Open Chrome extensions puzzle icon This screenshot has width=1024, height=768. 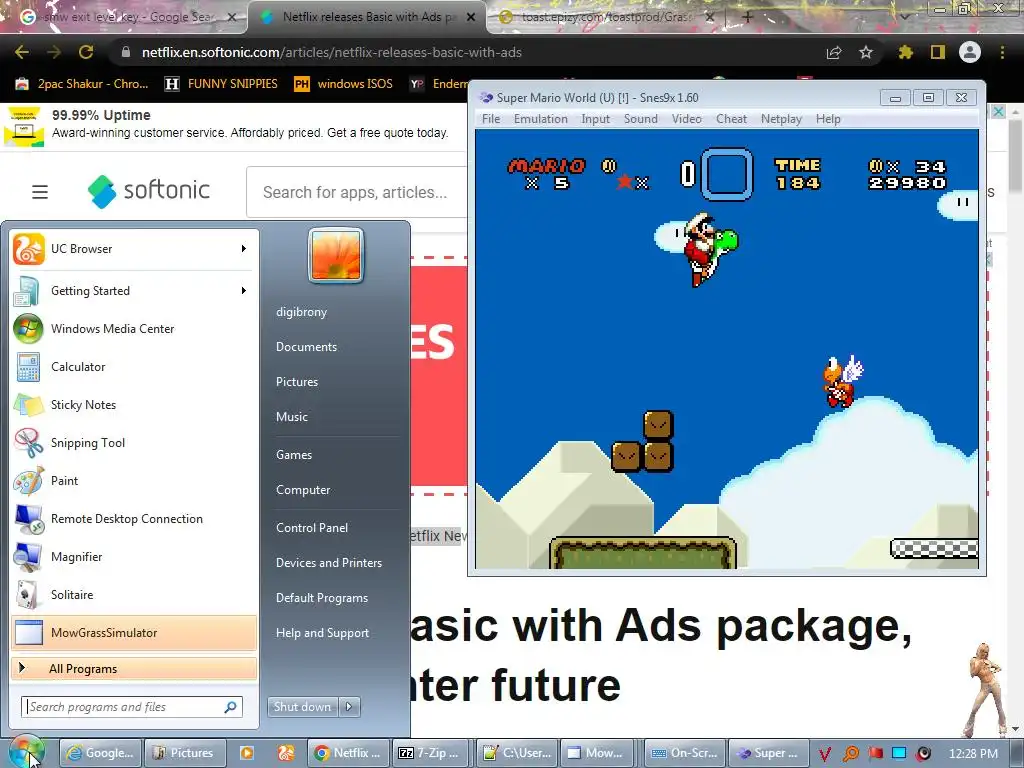coord(905,52)
